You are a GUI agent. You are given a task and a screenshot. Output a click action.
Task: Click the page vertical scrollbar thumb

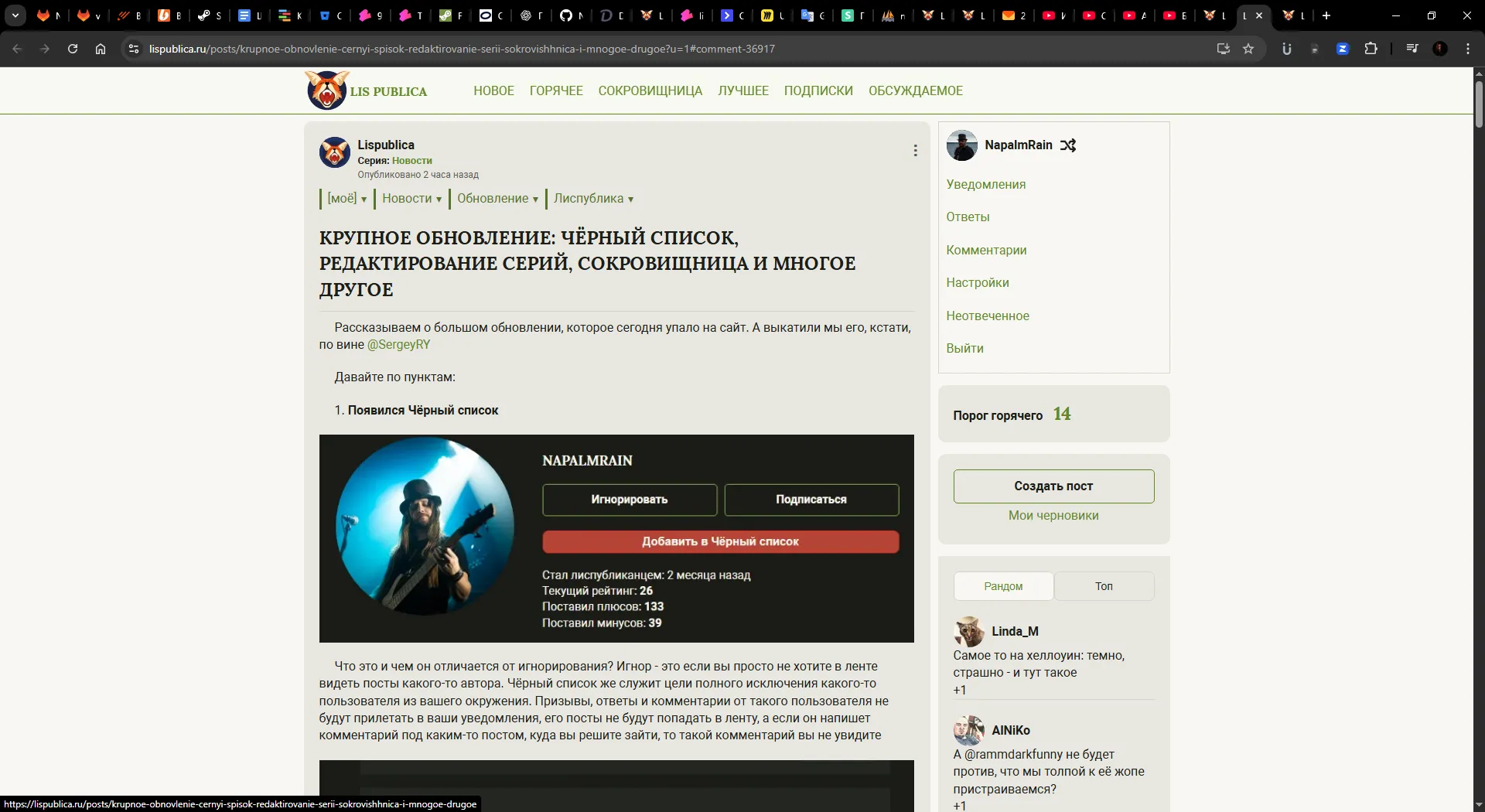tap(1479, 104)
